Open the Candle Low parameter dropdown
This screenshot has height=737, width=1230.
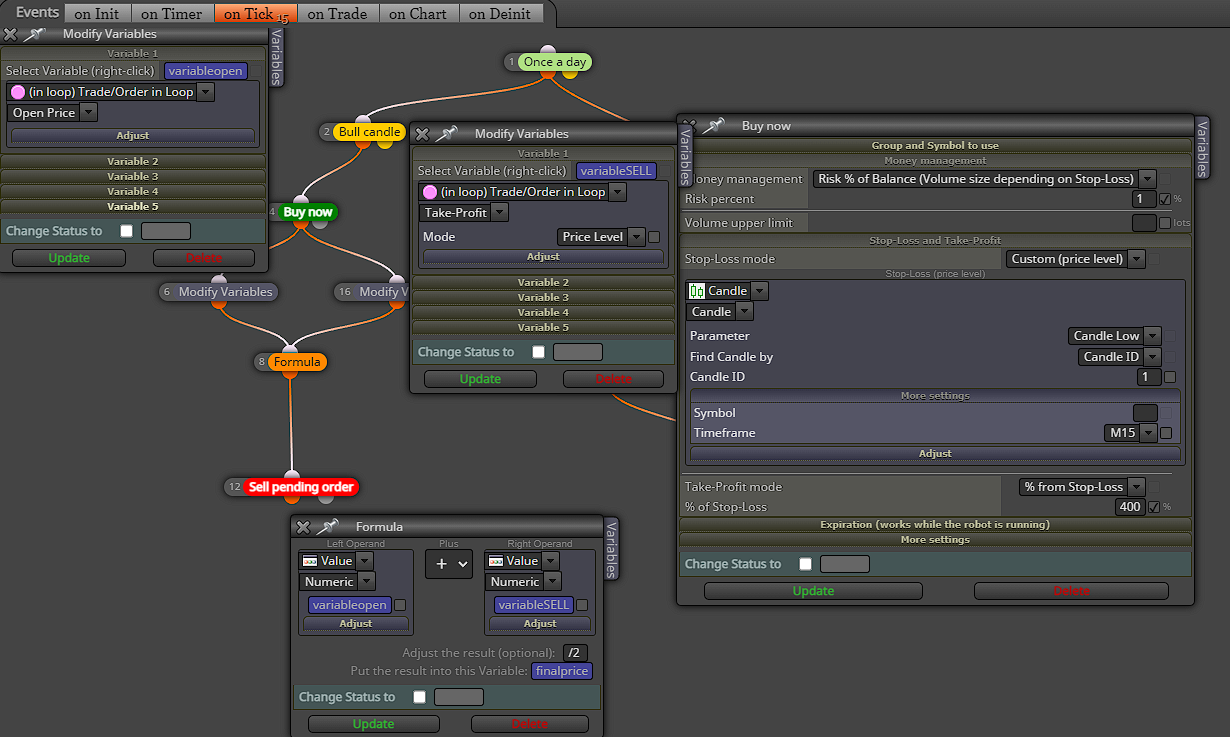click(1114, 336)
